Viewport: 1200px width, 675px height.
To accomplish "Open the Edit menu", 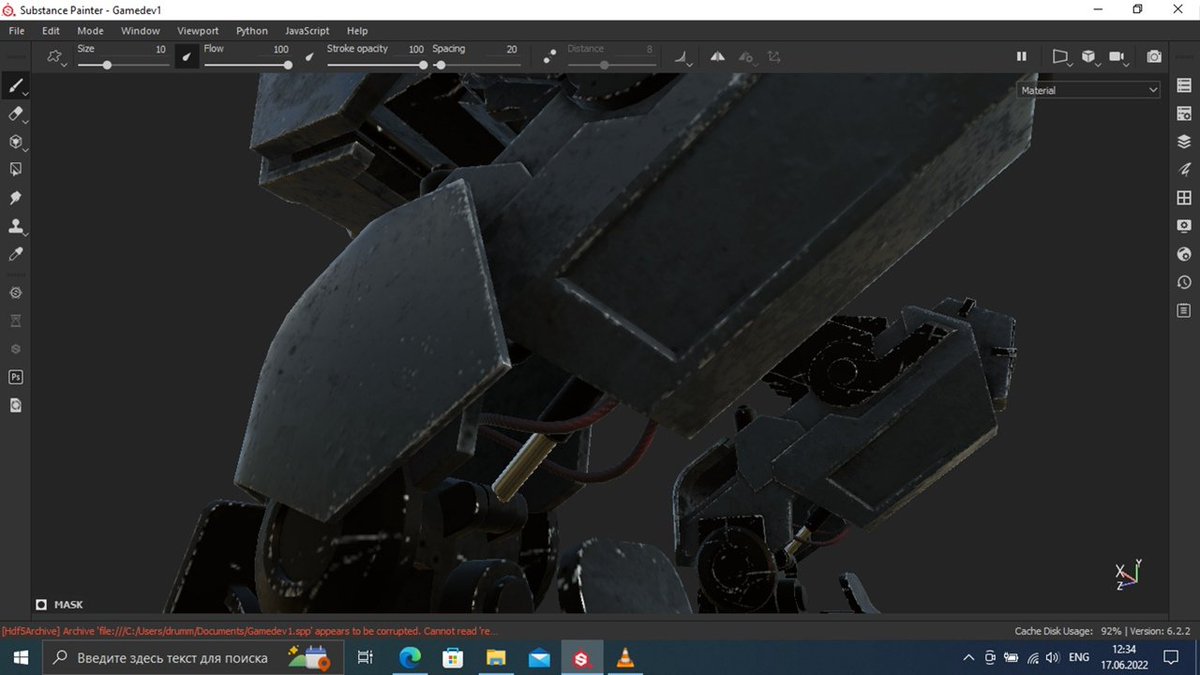I will [x=51, y=31].
